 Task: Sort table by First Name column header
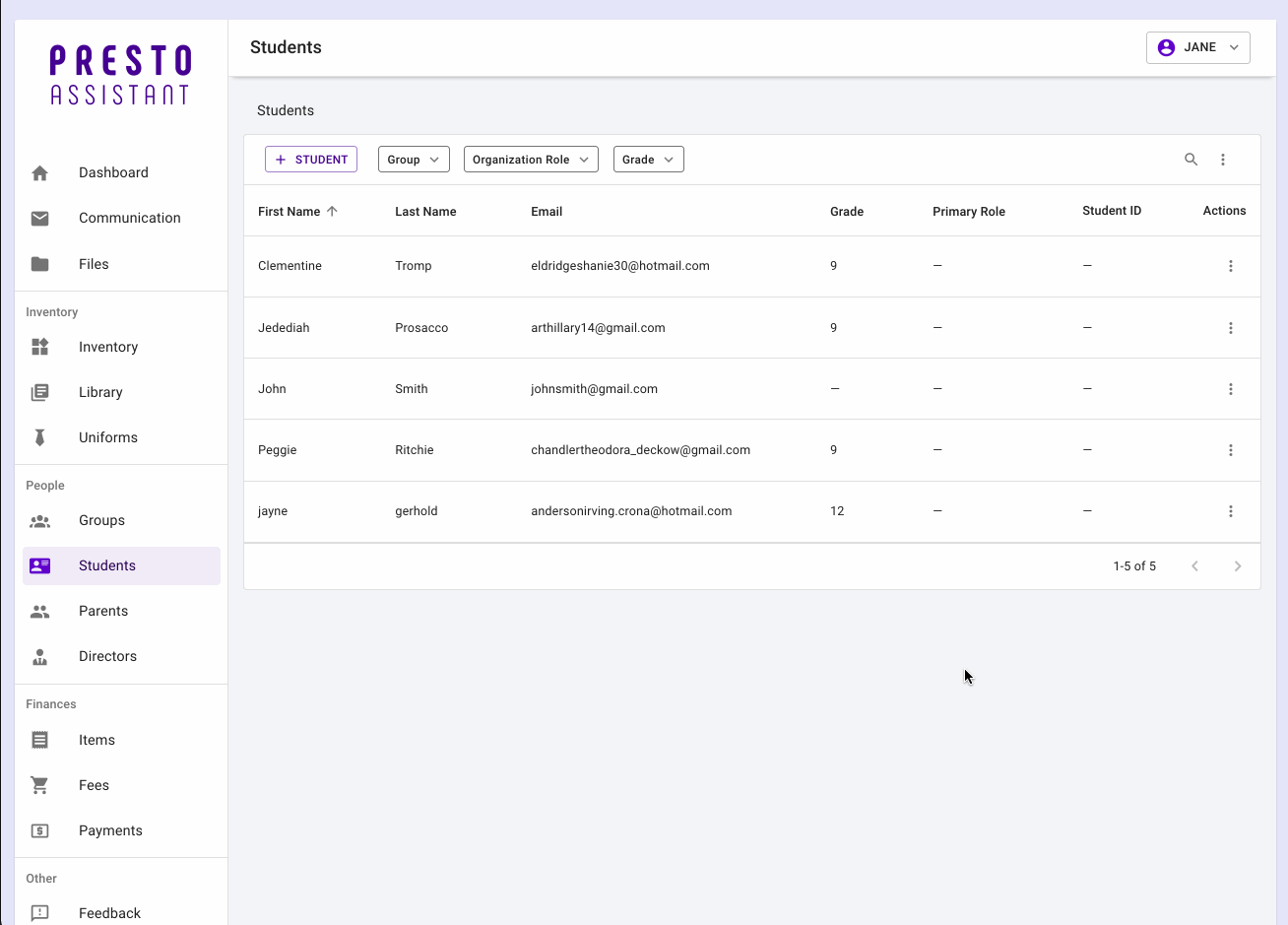(290, 212)
